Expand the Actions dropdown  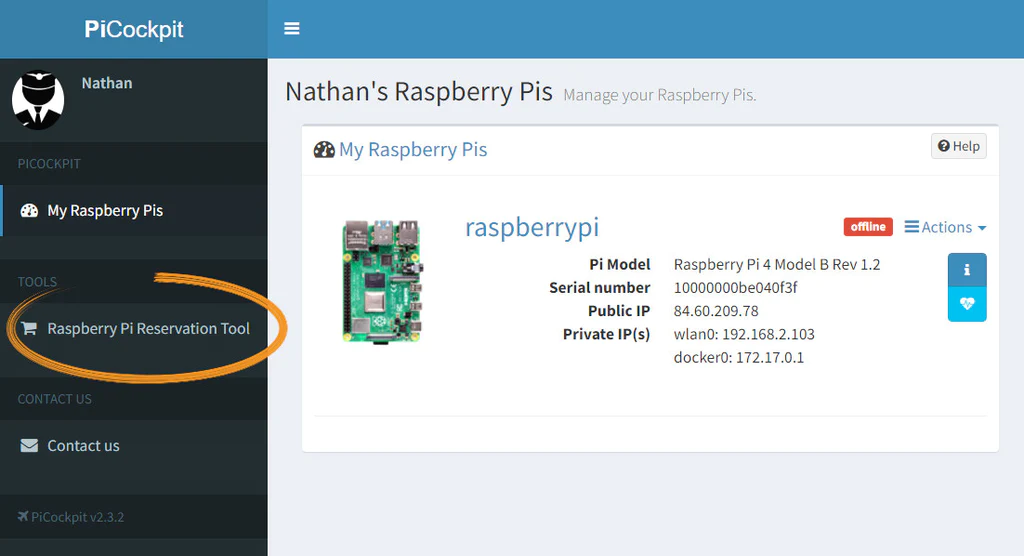pos(945,227)
